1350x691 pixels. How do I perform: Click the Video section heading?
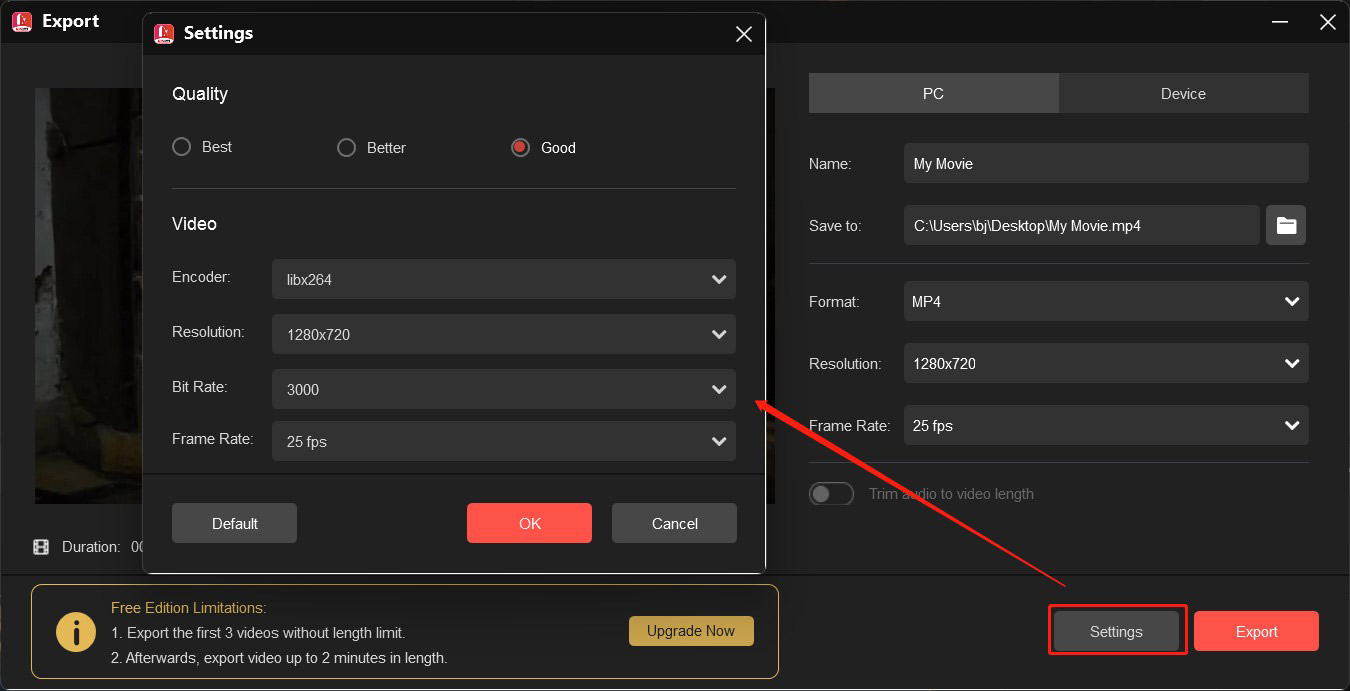(194, 223)
